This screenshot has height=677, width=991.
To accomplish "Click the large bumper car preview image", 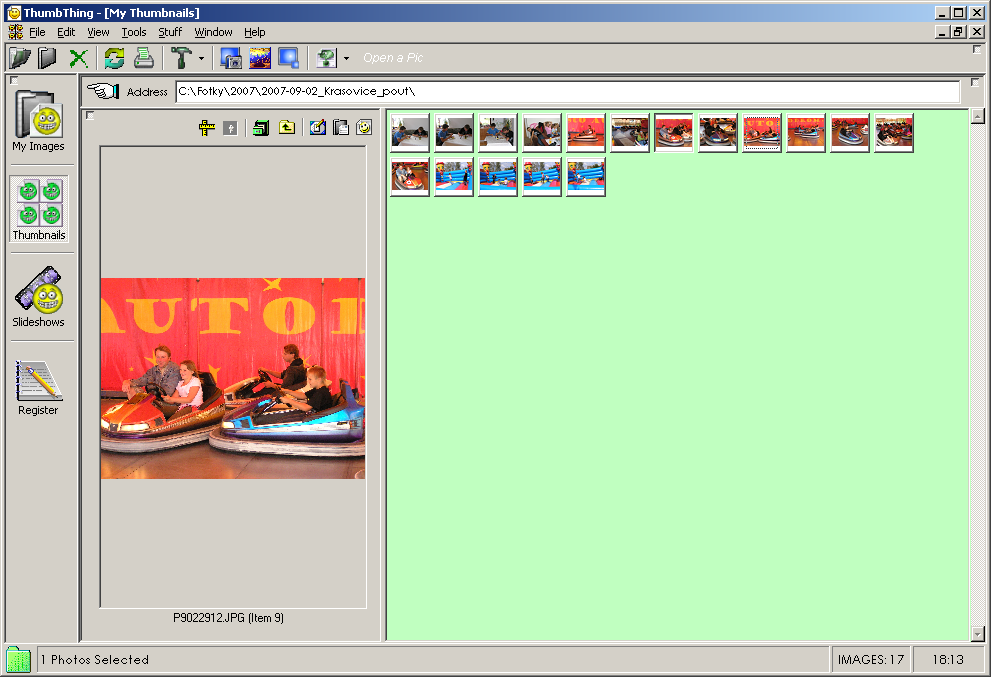I will [233, 378].
